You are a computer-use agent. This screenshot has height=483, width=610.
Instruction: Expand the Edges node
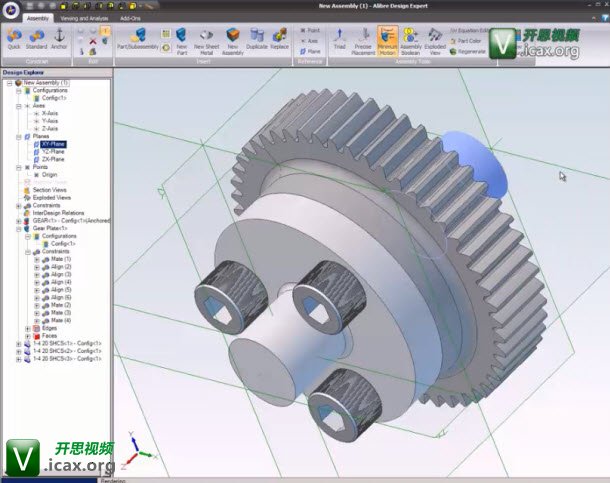28,329
